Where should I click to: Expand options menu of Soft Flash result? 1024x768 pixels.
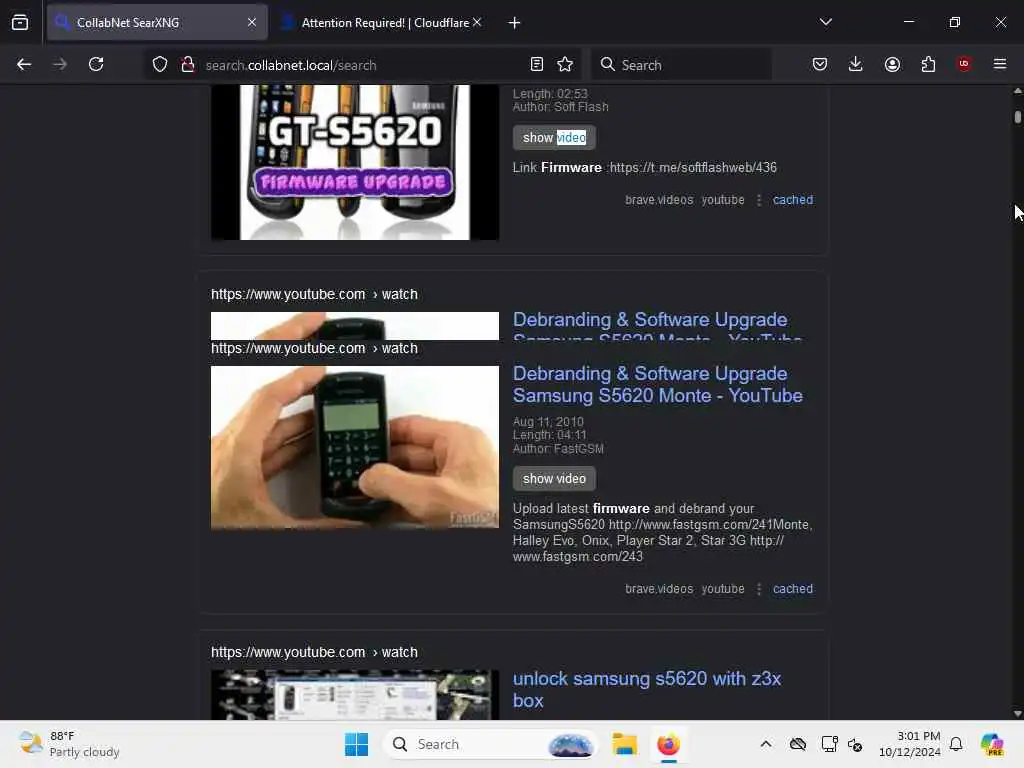(759, 200)
